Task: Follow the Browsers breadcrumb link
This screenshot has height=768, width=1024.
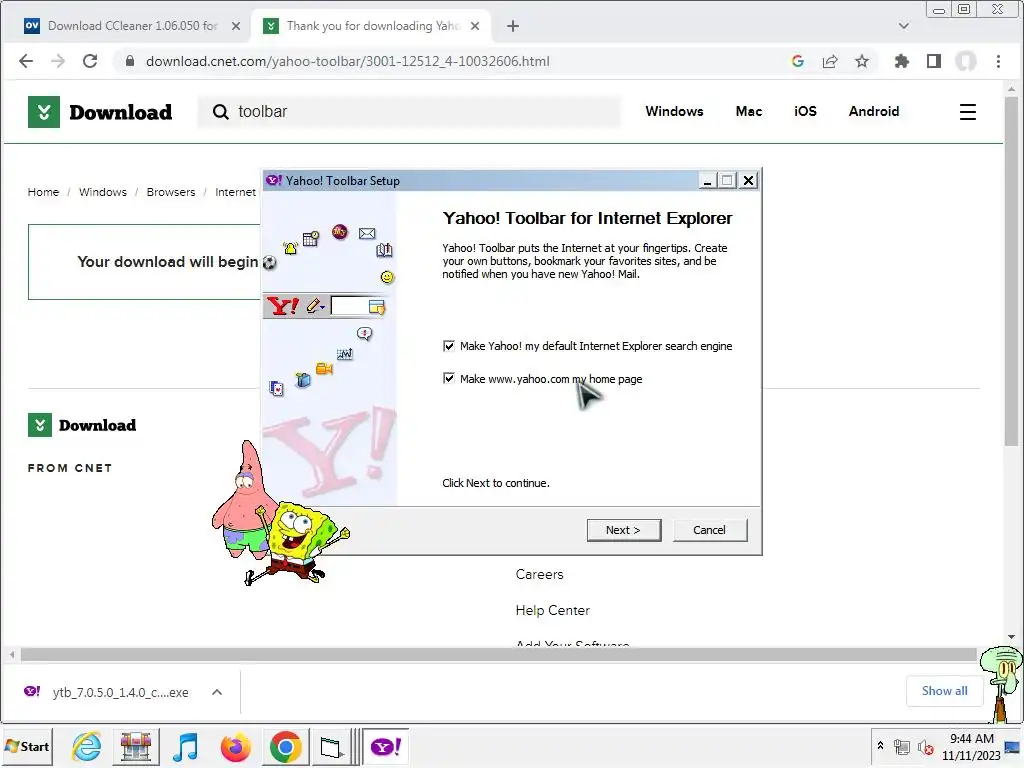Action: coord(170,192)
